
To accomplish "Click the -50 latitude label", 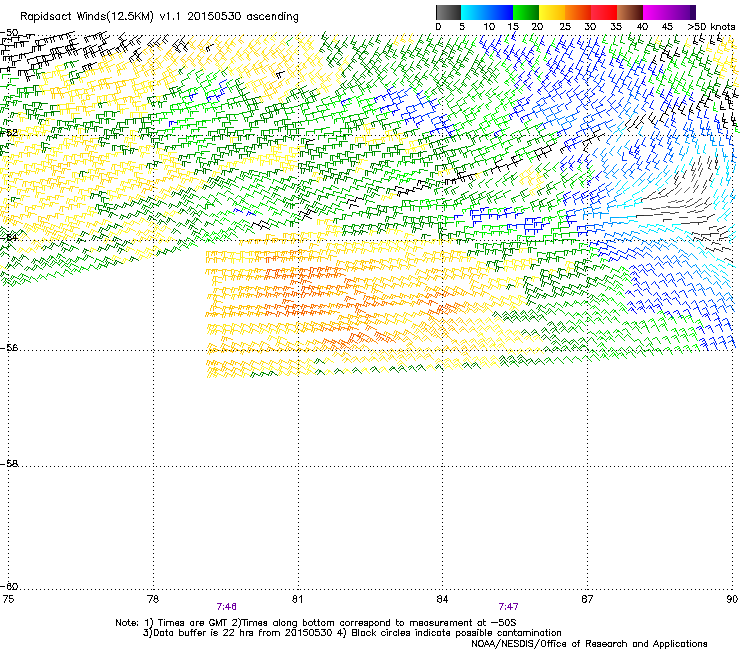I will 9,33.
